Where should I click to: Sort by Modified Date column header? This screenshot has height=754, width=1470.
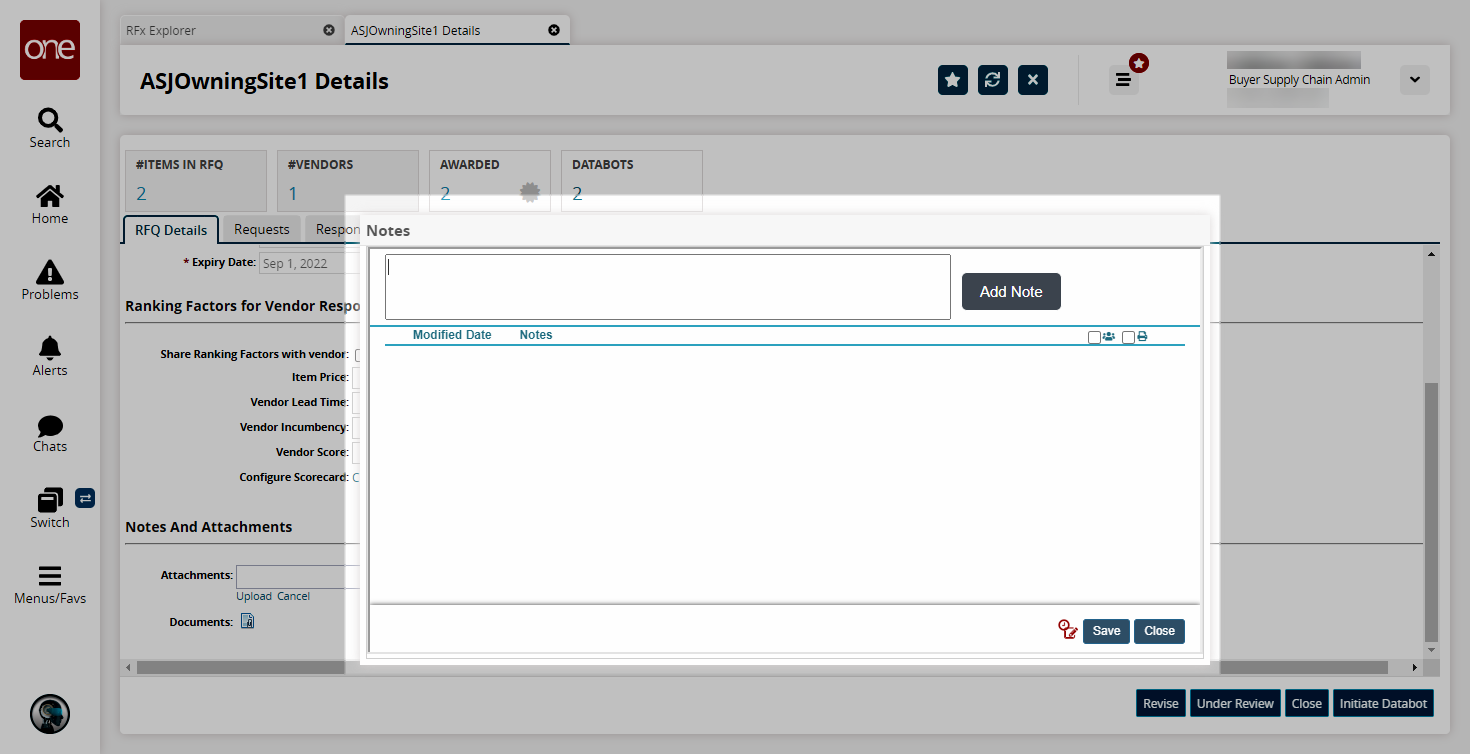[452, 335]
